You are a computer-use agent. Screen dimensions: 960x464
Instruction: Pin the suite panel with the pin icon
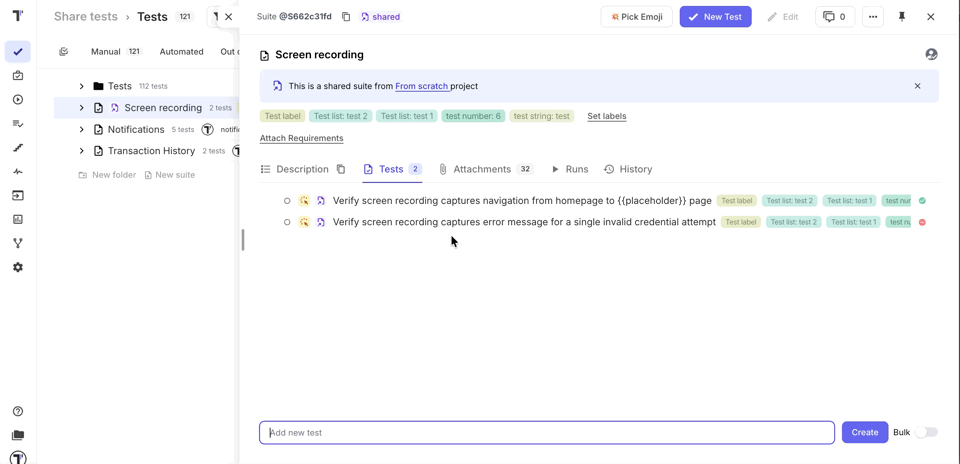click(x=902, y=17)
